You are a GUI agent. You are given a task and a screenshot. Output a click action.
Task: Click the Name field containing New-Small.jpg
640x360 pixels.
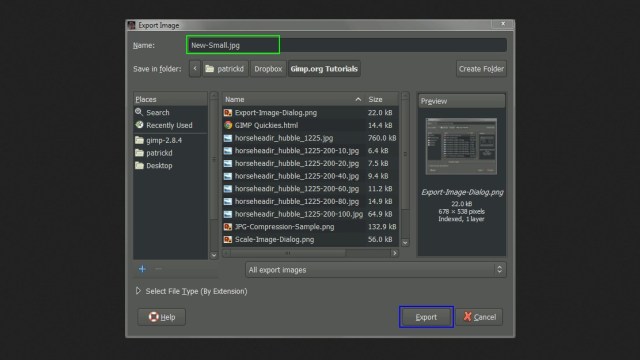[x=347, y=45]
